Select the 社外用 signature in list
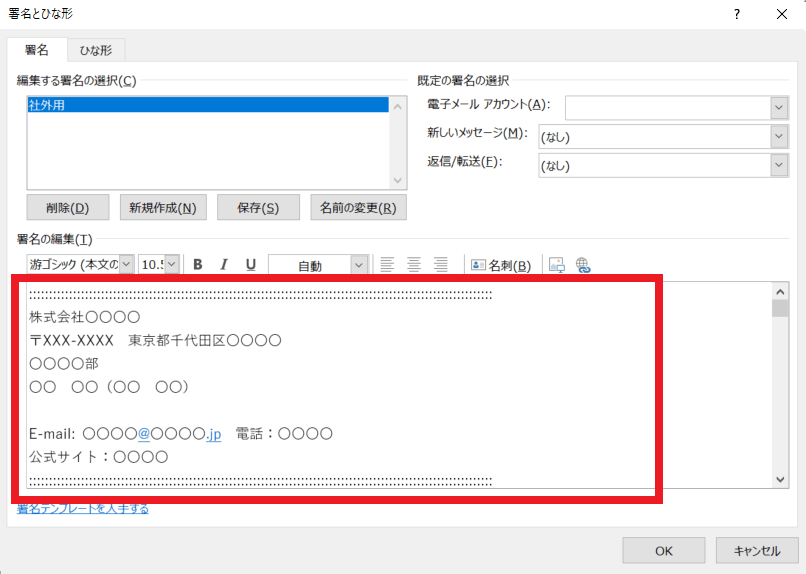The height and width of the screenshot is (574, 806). coord(208,105)
